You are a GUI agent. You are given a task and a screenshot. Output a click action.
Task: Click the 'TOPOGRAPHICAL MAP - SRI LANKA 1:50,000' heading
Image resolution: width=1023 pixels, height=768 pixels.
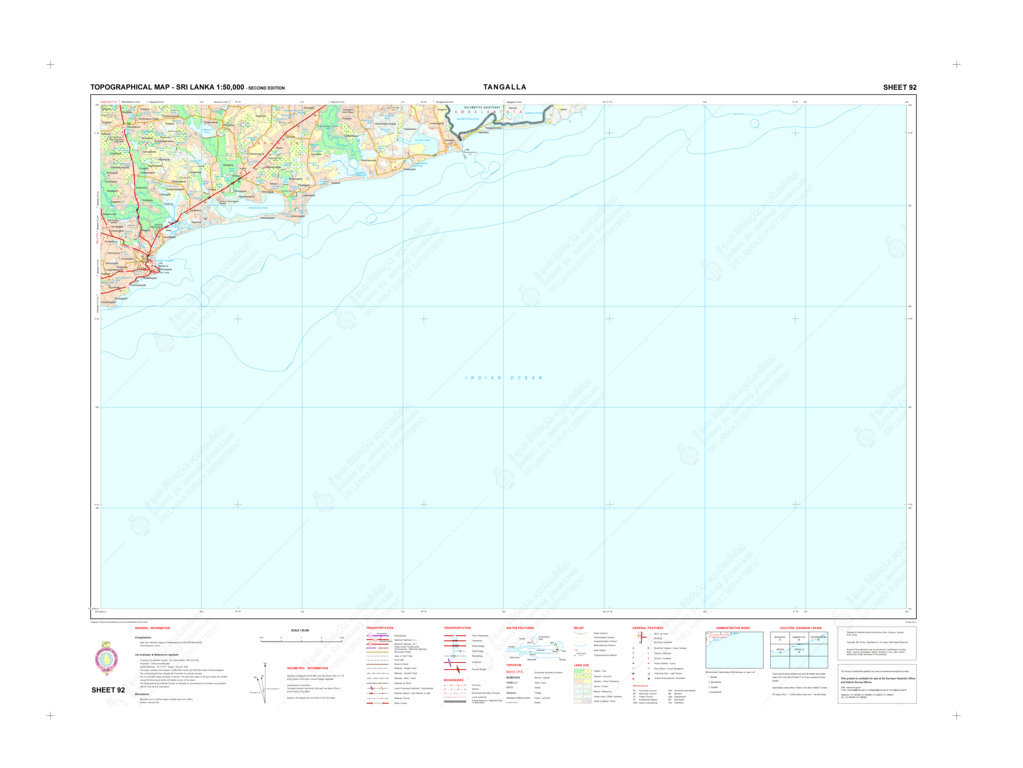pyautogui.click(x=167, y=87)
